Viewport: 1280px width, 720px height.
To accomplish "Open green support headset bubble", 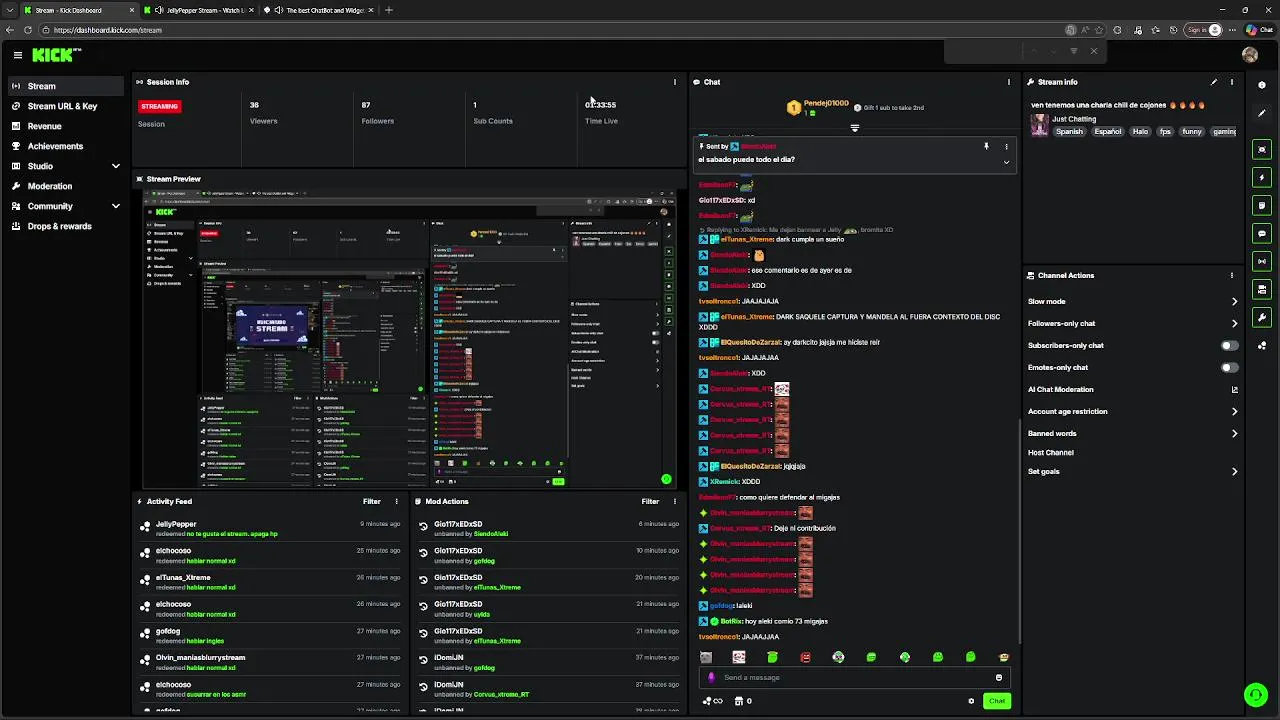I will coord(1255,694).
